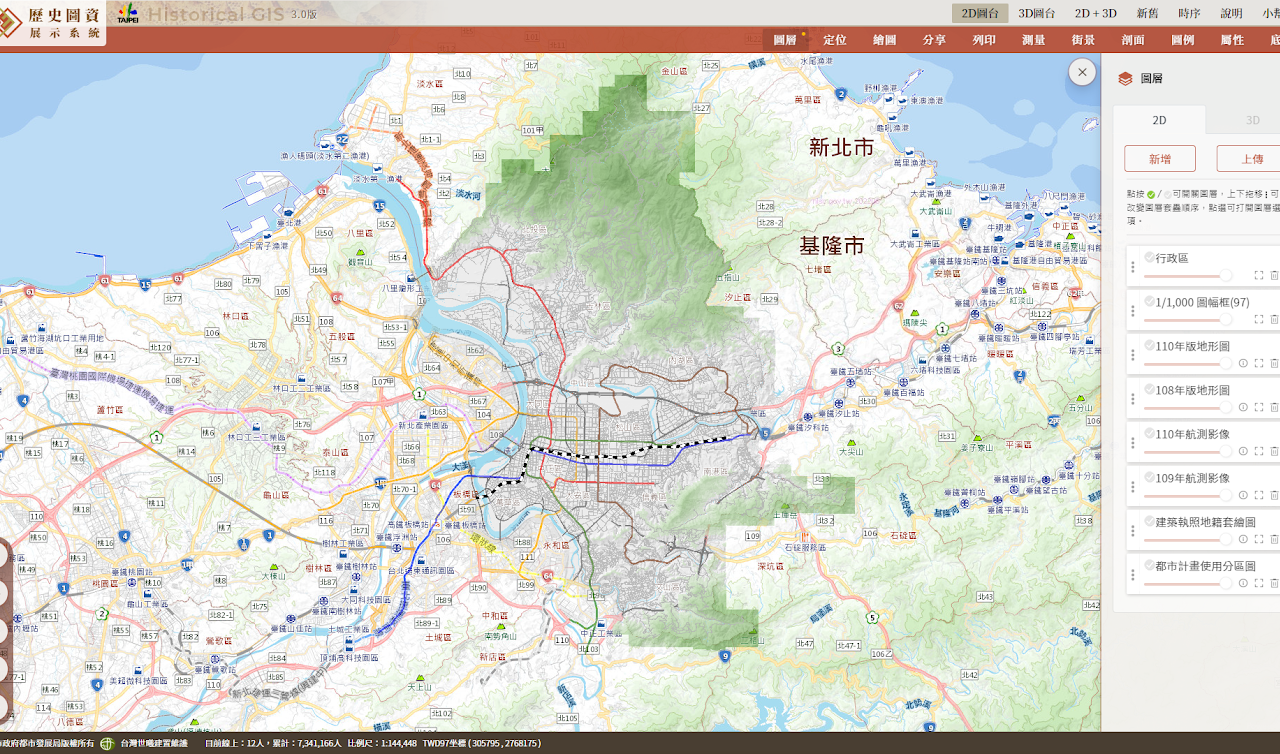Click the stacked-layers icon beside 圖層 heading
The image size is (1280, 754).
[1125, 78]
